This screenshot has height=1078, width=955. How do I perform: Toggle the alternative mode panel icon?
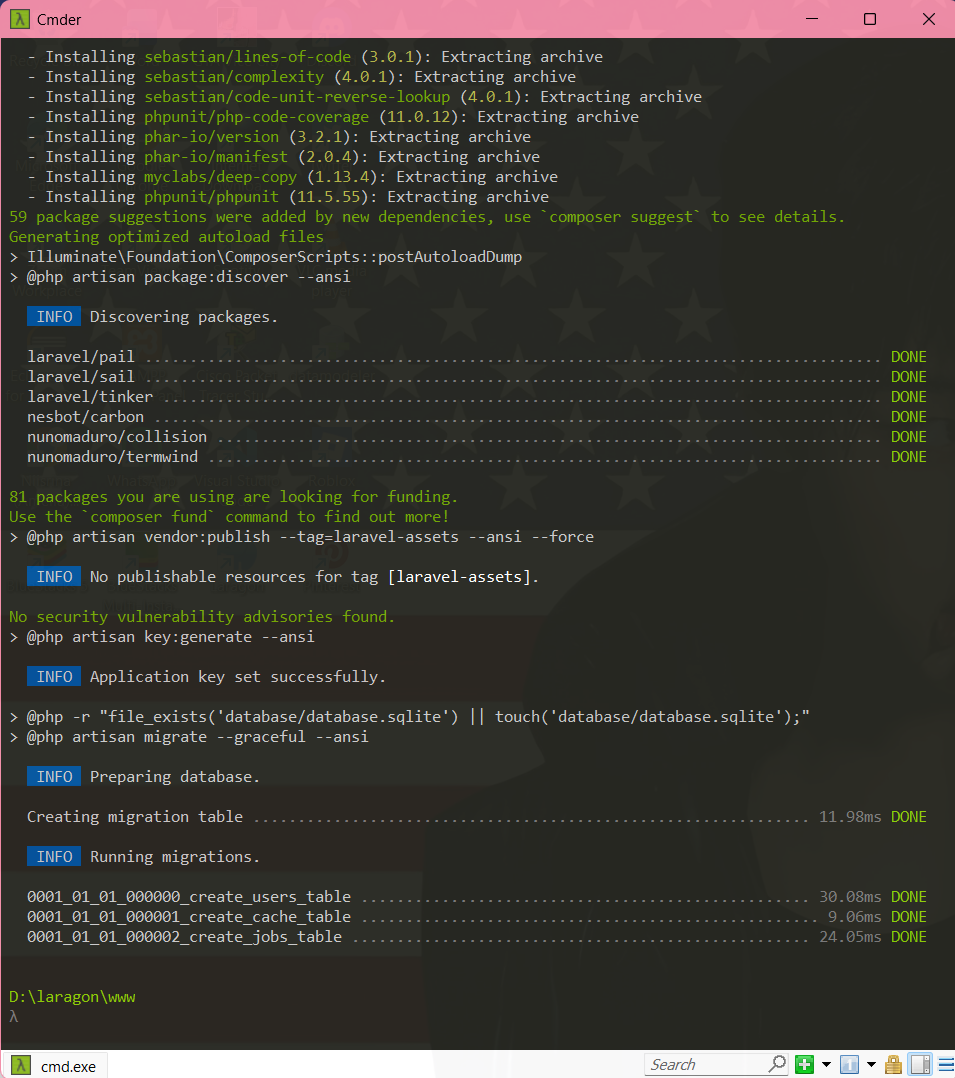pyautogui.click(x=920, y=1065)
